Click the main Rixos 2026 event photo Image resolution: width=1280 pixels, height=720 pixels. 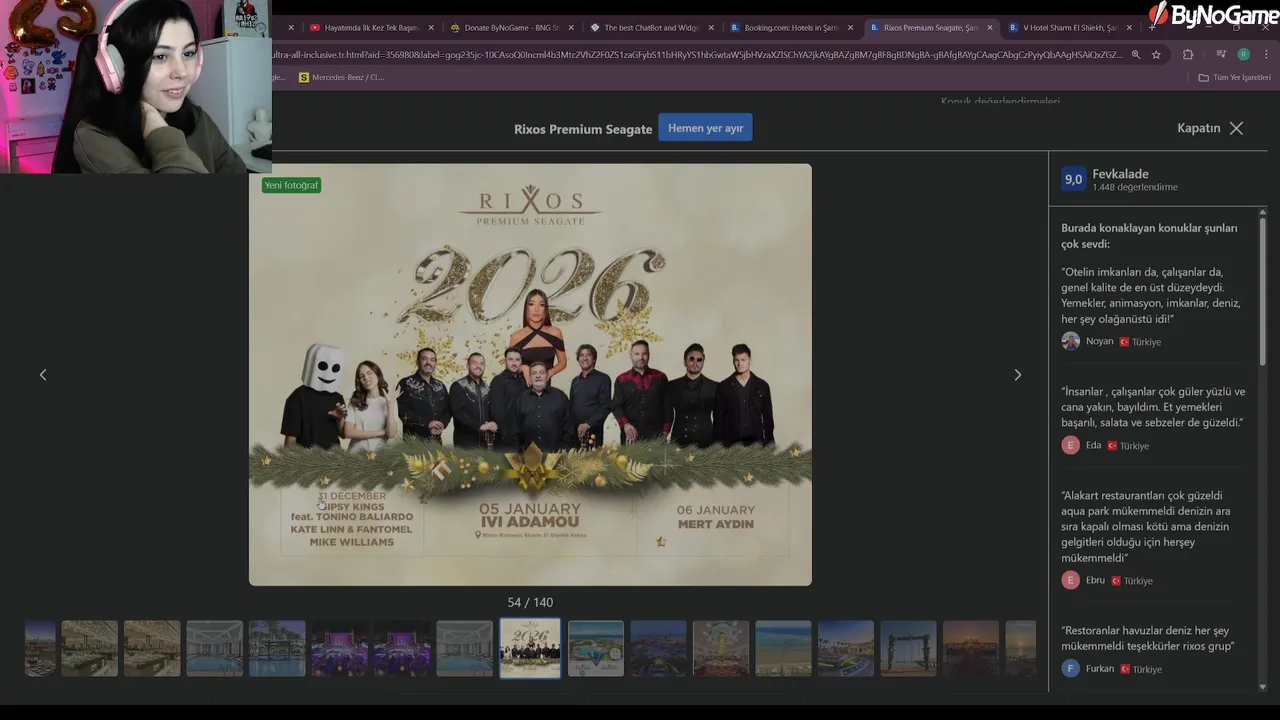click(530, 375)
